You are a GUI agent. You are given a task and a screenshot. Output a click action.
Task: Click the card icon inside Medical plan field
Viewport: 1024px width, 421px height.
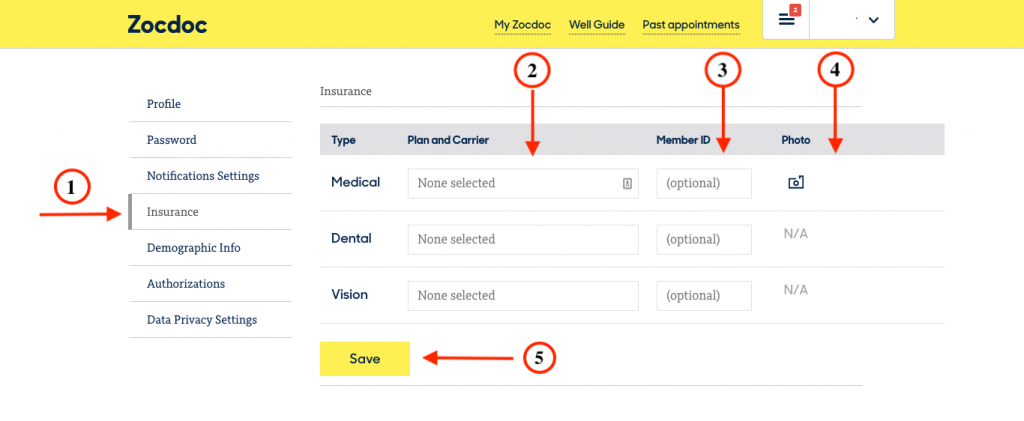627,184
